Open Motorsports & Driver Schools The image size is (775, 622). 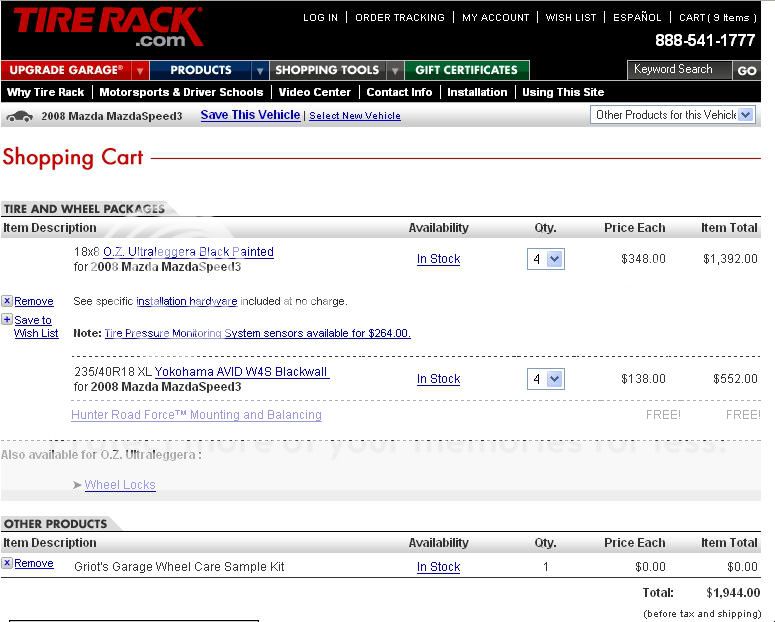(x=181, y=92)
